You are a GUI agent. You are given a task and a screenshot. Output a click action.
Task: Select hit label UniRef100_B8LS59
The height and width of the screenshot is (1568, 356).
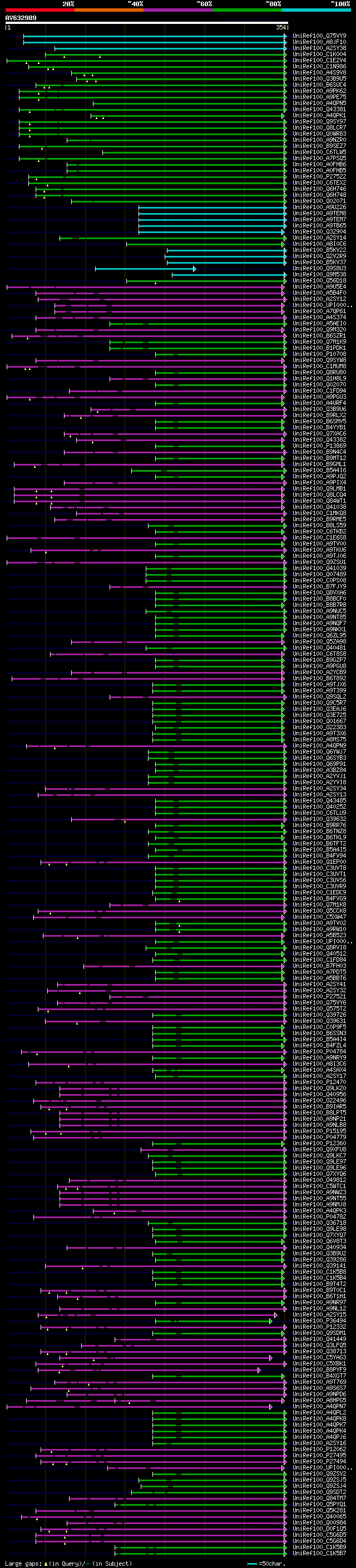319,525
